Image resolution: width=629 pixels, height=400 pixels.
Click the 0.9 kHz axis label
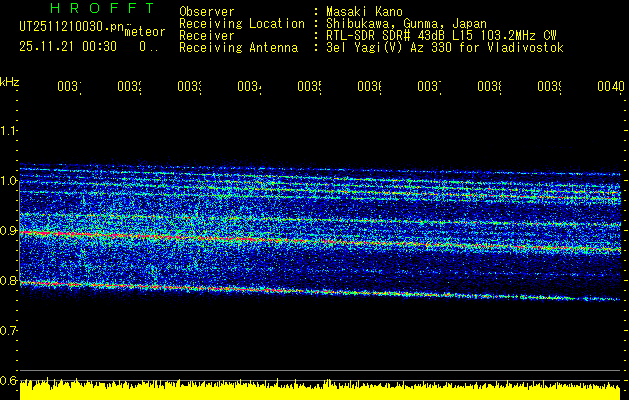[x=8, y=231]
